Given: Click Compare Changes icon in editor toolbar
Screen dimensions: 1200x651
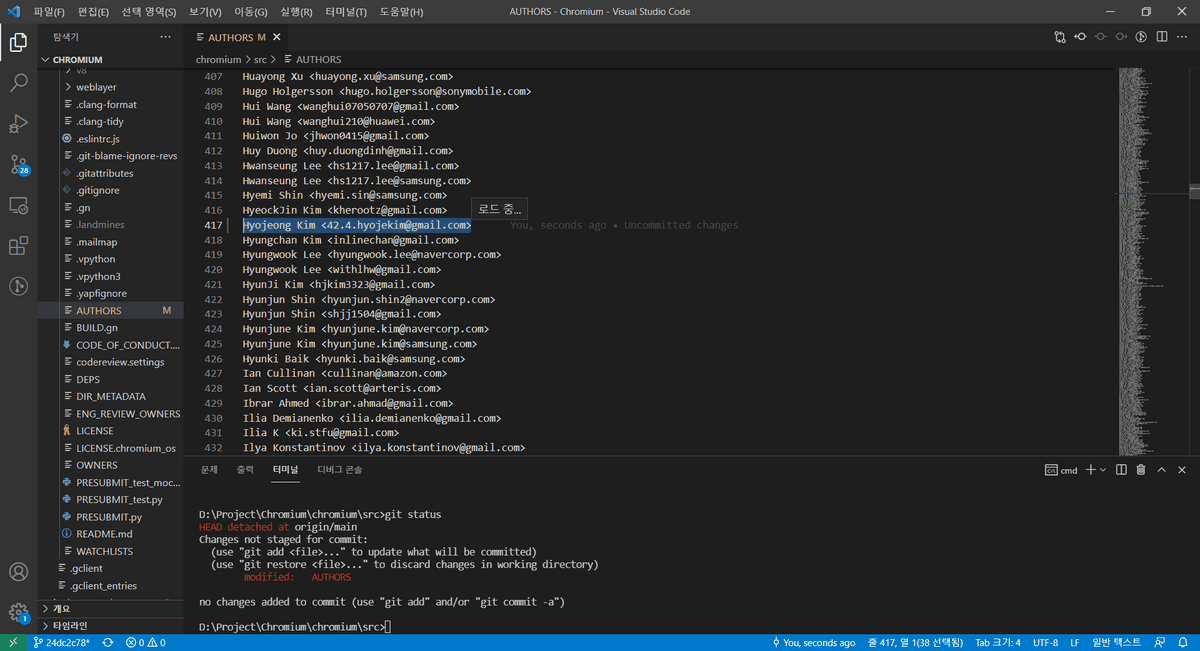Looking at the screenshot, I should 1060,37.
